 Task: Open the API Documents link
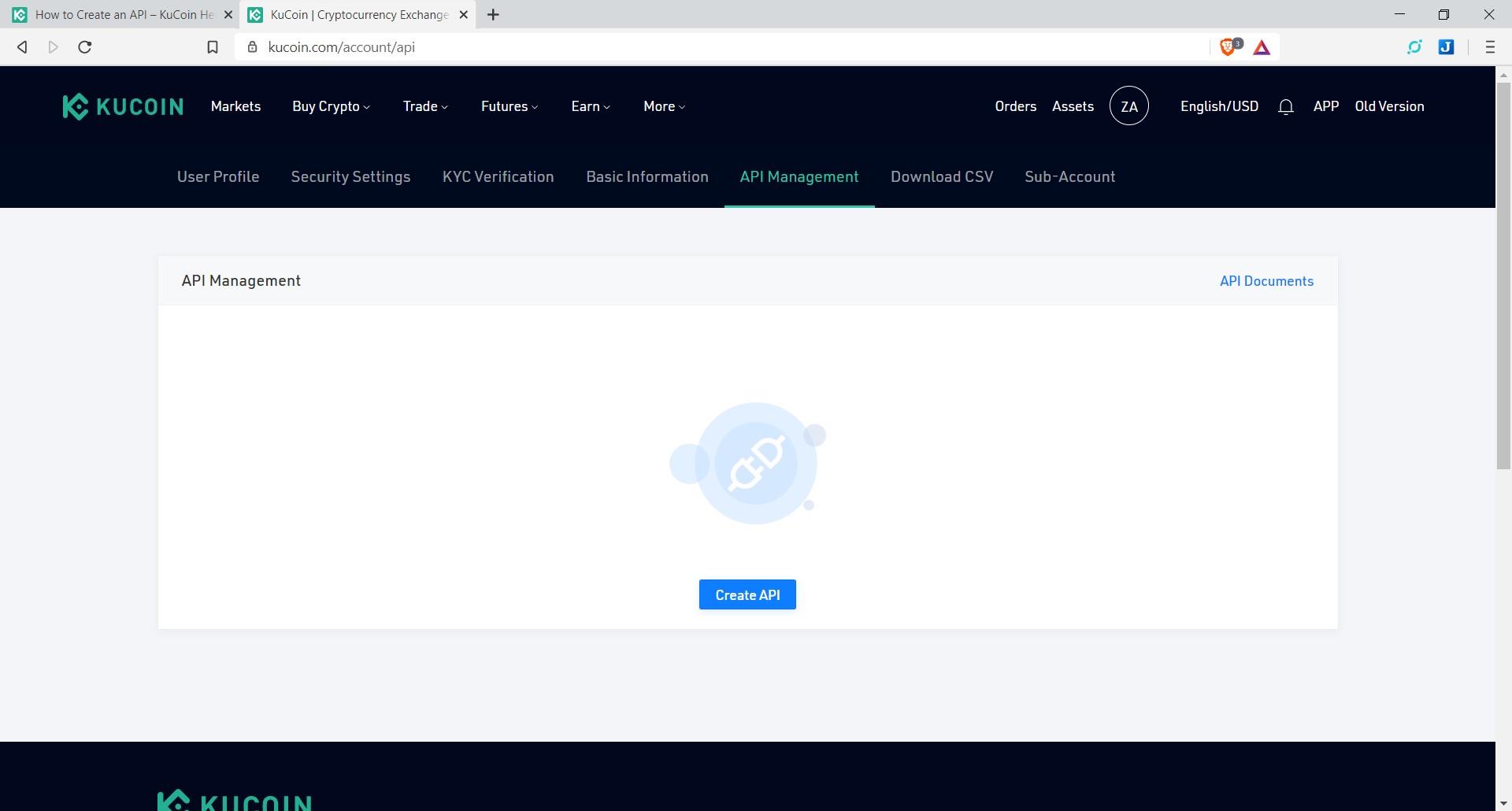tap(1266, 281)
